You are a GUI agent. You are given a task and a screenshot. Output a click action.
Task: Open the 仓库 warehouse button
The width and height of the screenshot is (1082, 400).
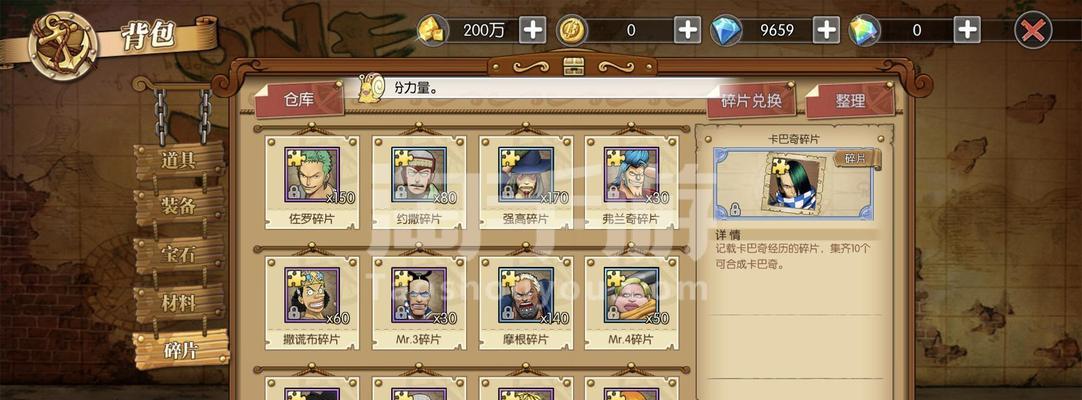298,99
